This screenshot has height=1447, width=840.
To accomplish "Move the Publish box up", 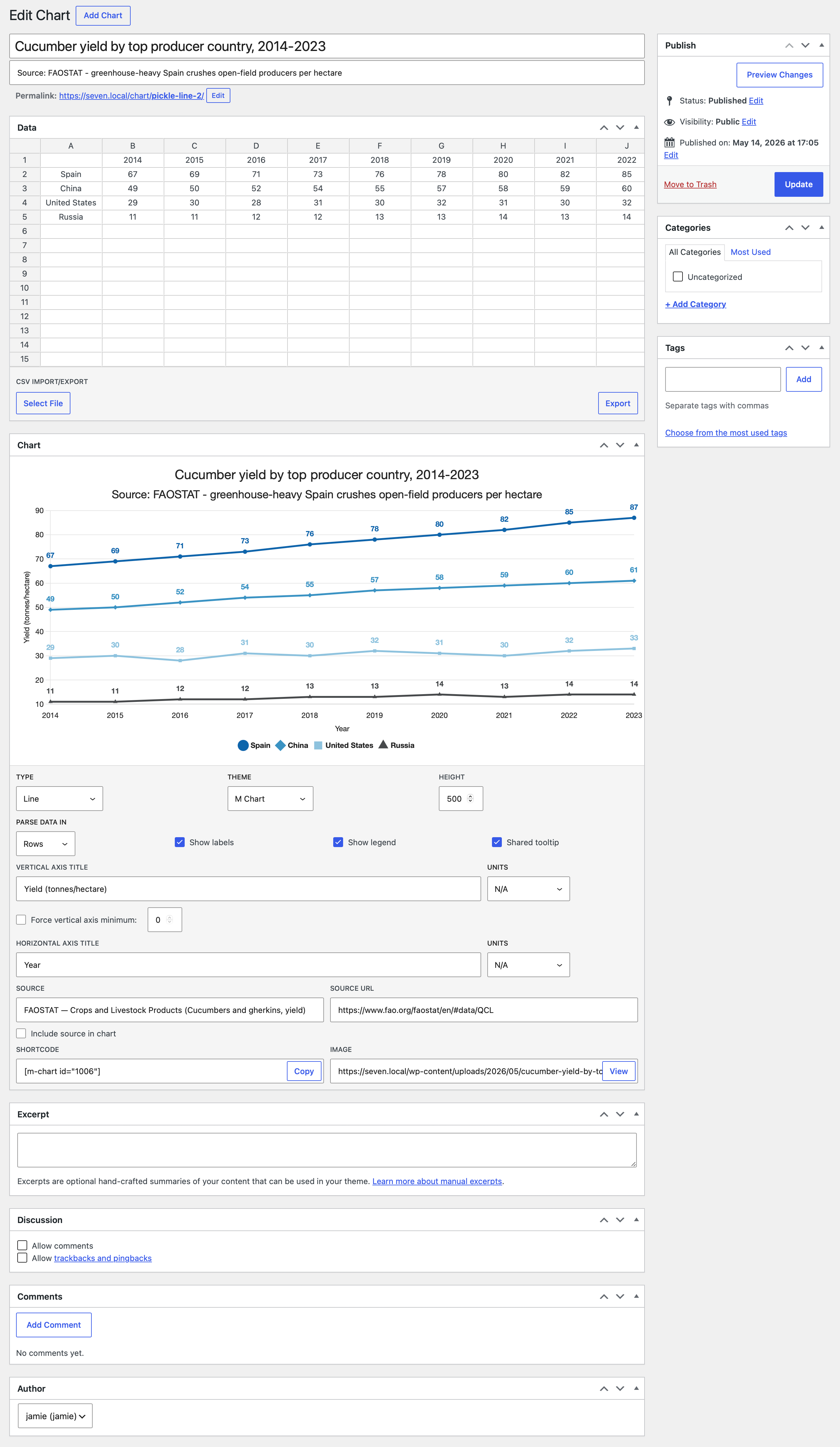I will tap(789, 45).
